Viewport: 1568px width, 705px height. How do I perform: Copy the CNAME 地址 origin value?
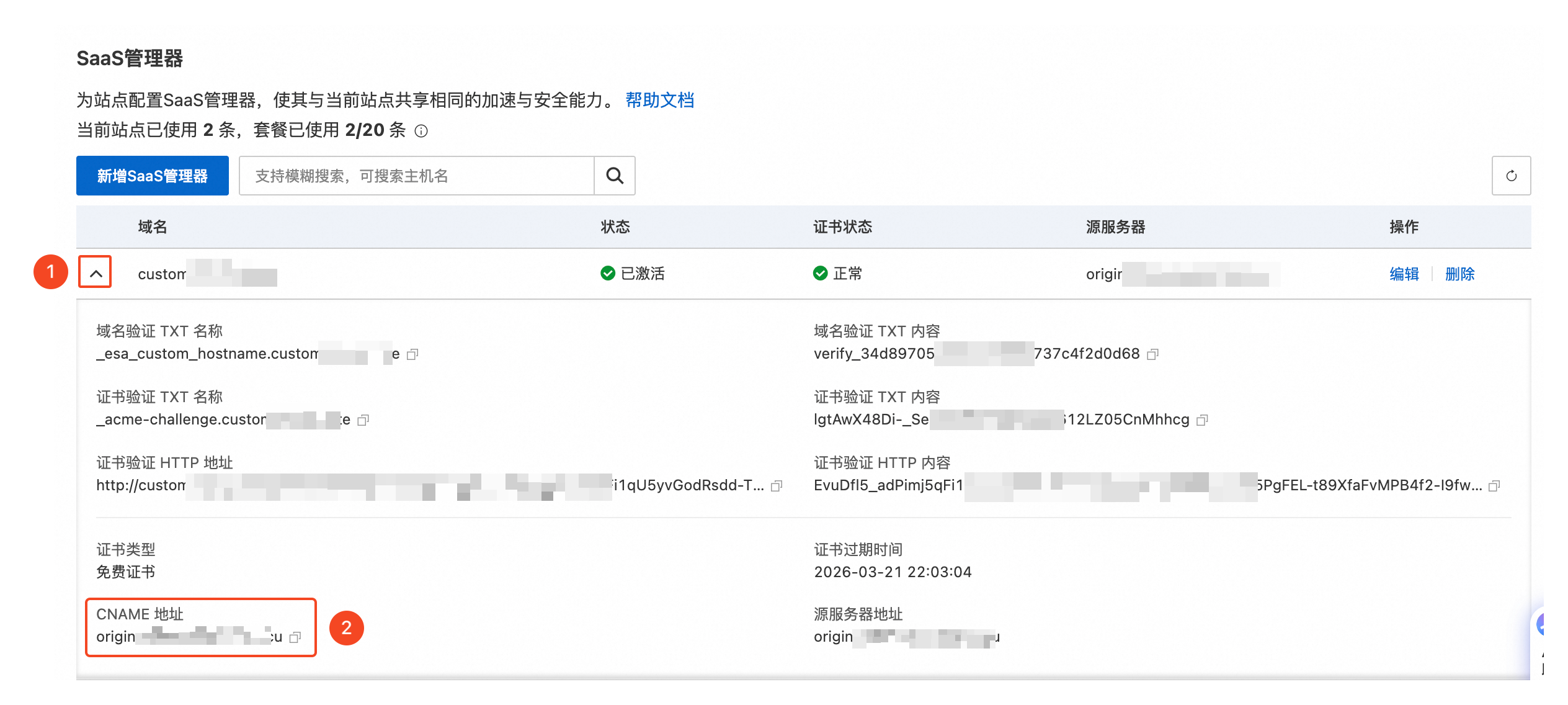(295, 637)
